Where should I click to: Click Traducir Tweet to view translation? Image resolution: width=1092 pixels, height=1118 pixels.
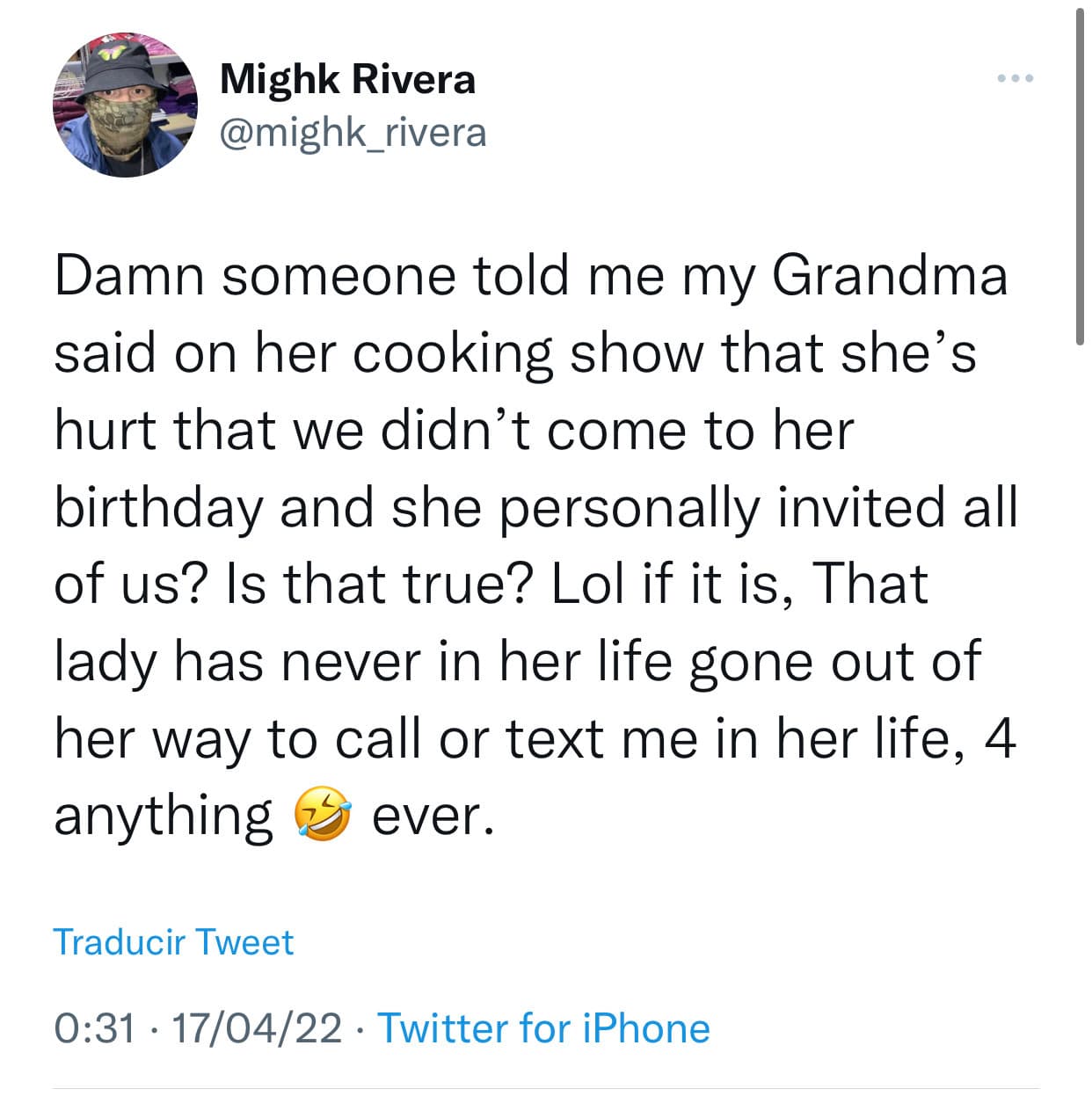173,941
